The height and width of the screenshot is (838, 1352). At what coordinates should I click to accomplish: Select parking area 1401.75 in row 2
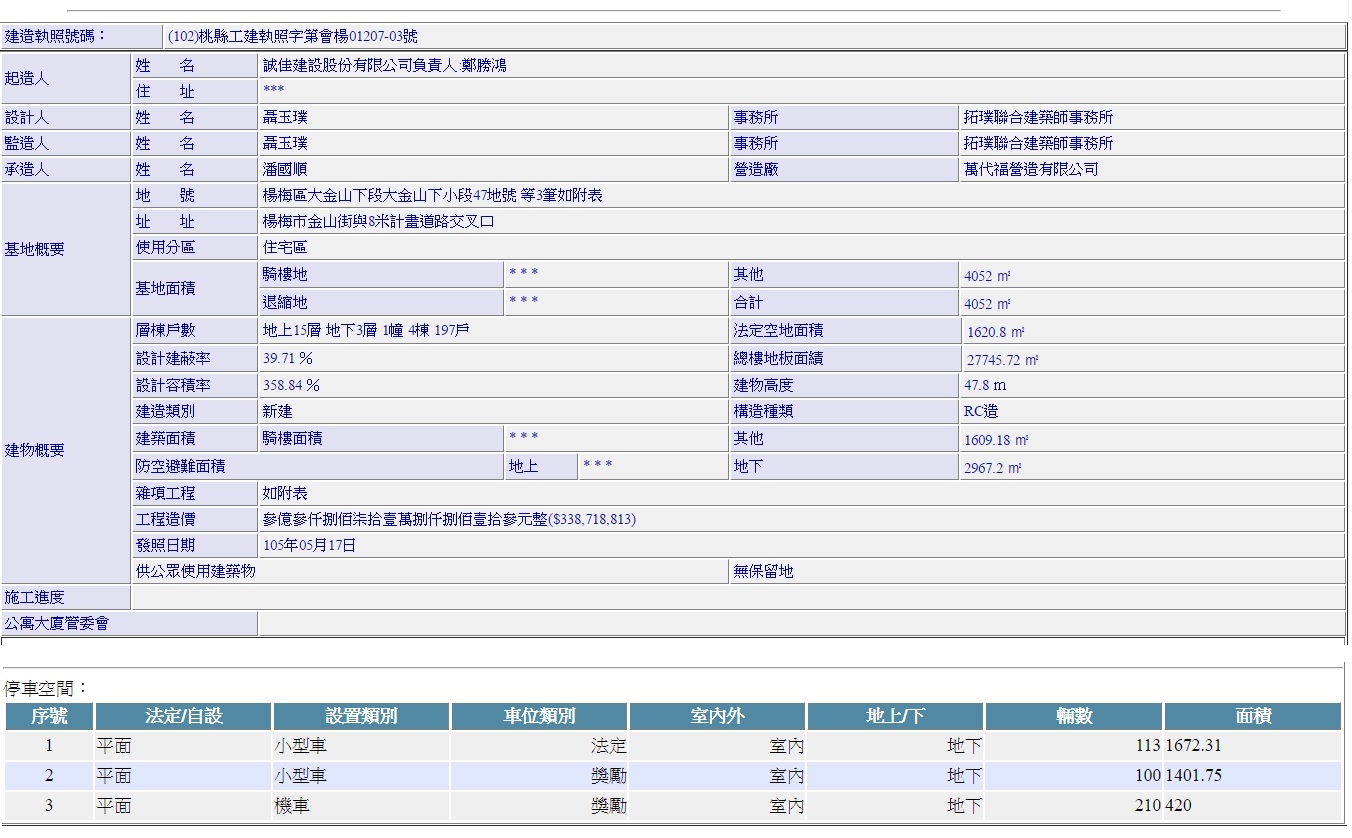click(x=1194, y=776)
